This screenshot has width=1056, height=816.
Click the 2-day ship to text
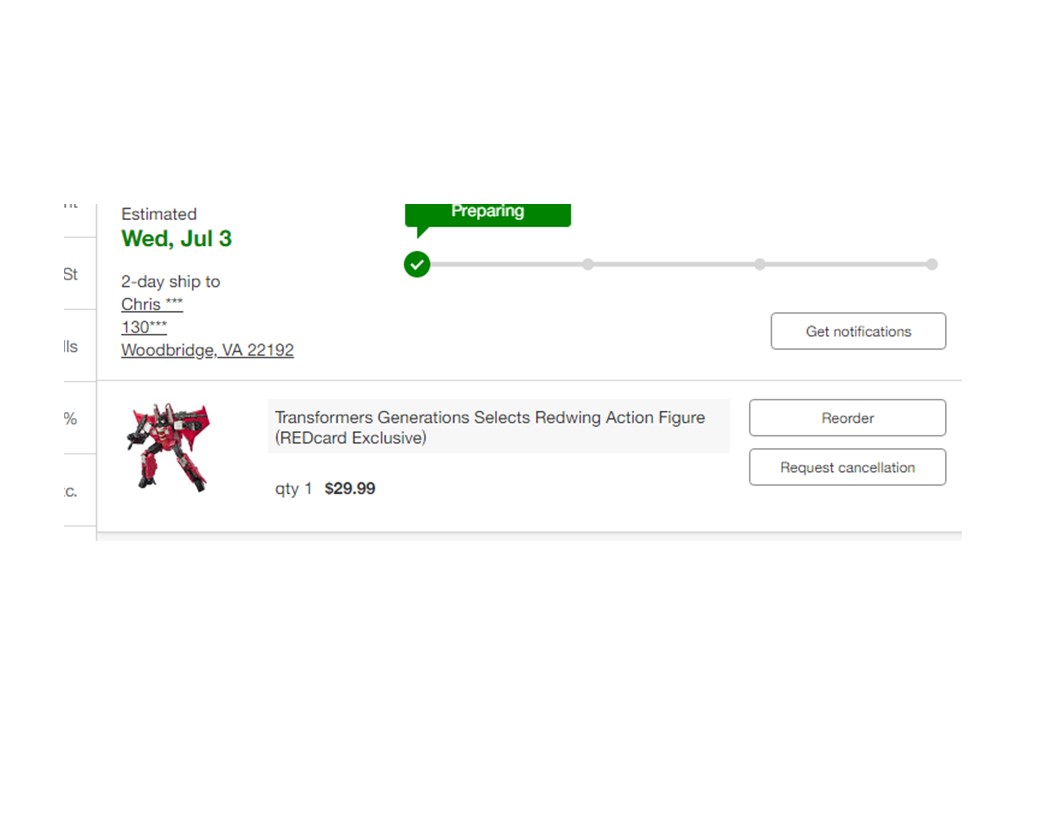click(170, 281)
